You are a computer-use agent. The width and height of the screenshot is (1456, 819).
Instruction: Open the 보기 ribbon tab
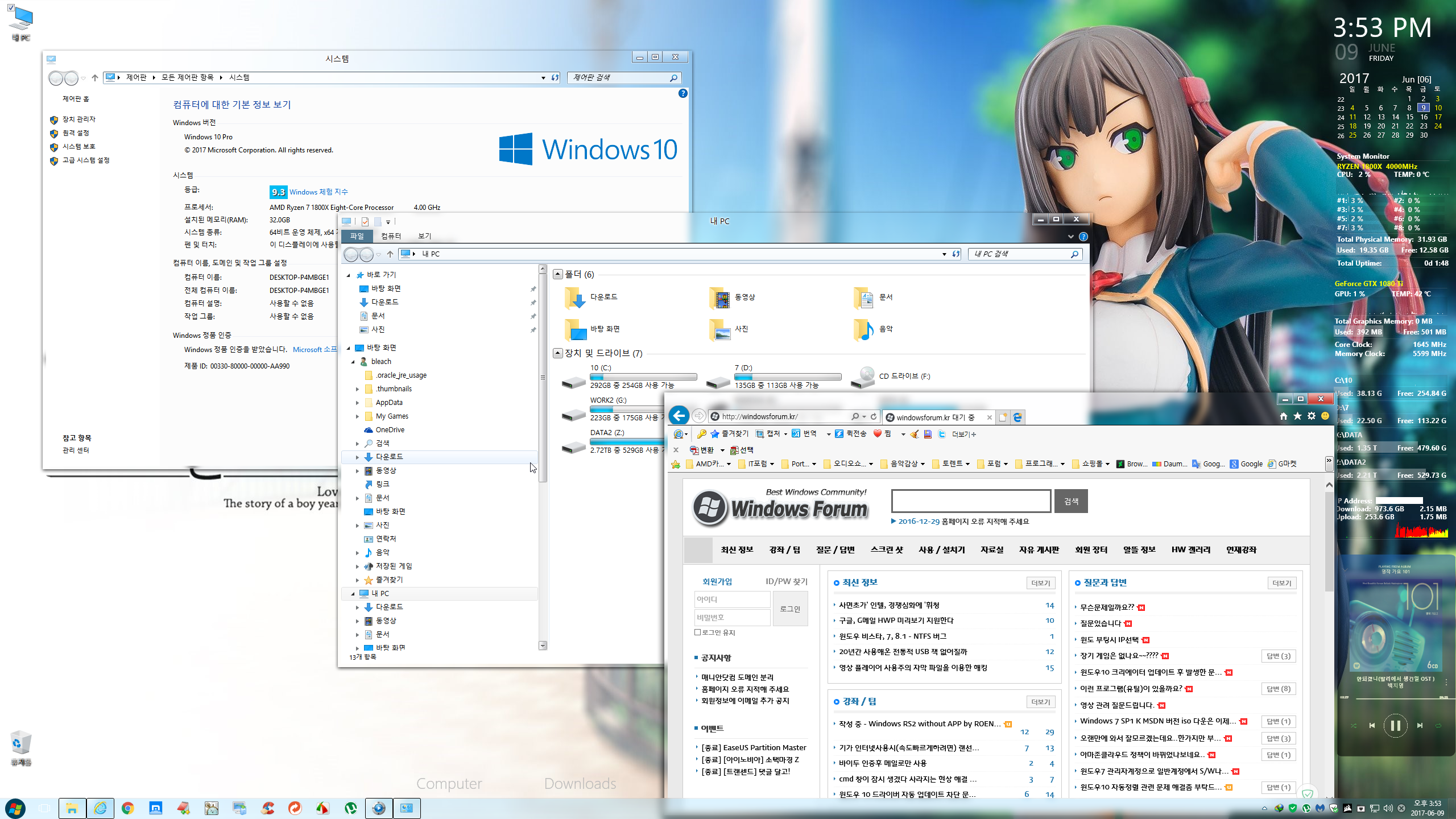coord(425,236)
